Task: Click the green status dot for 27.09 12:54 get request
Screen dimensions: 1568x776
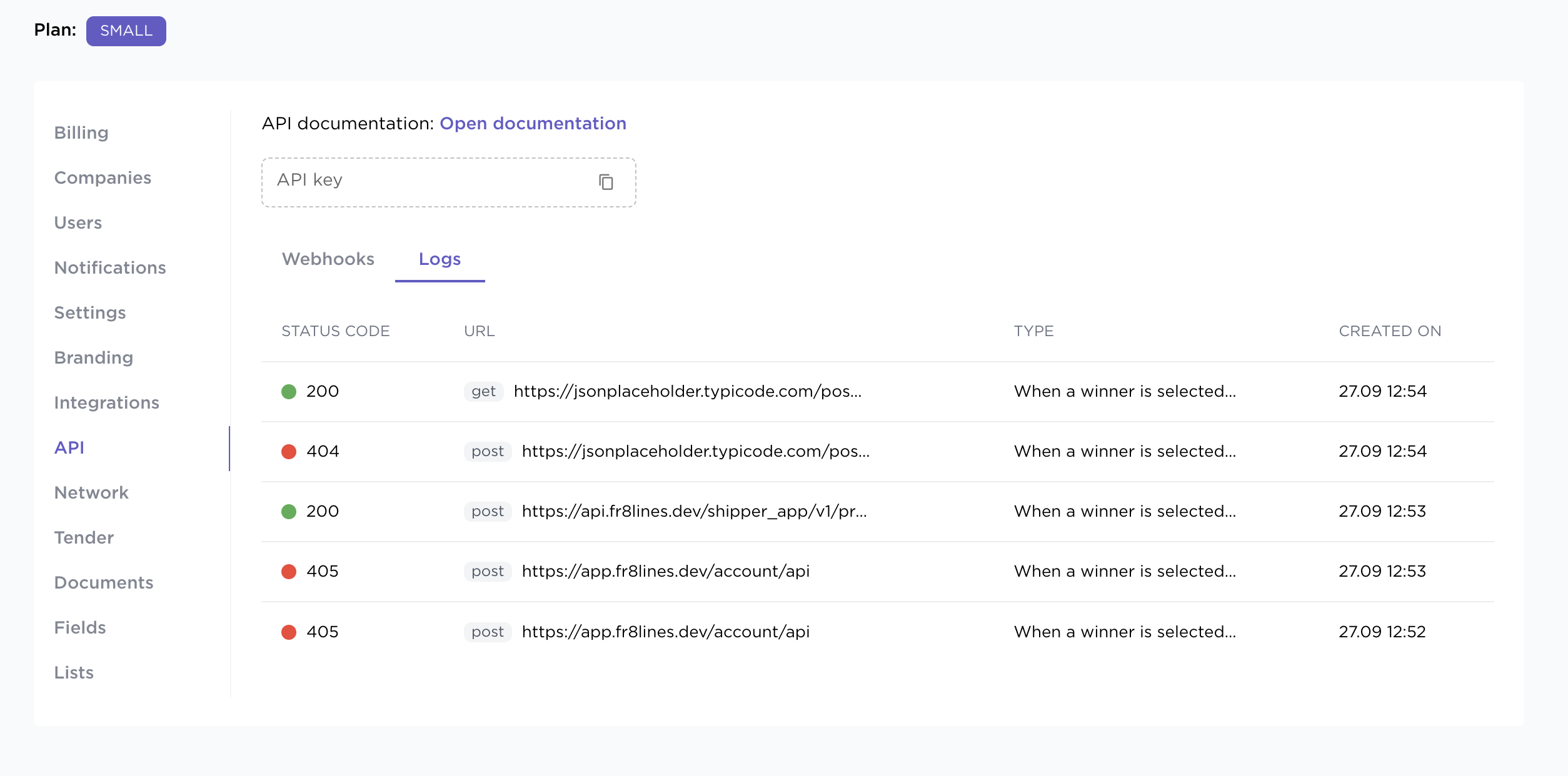Action: tap(289, 392)
